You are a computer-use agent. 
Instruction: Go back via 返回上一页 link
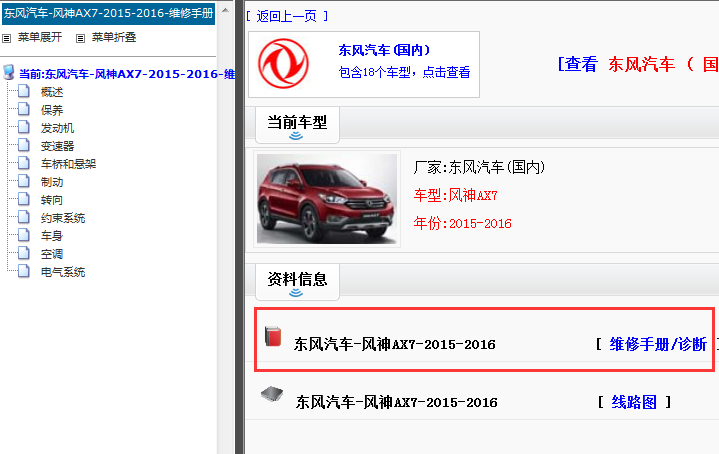point(287,17)
